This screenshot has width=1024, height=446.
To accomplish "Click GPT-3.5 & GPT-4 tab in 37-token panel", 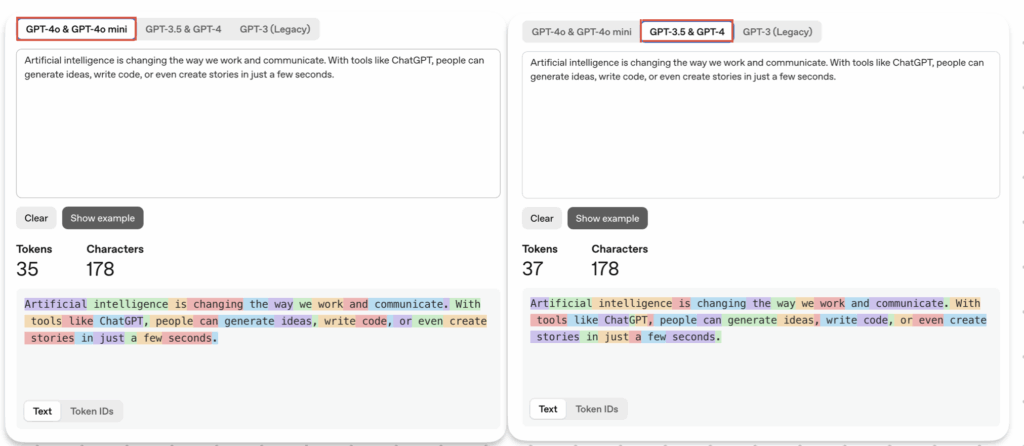I will [686, 32].
